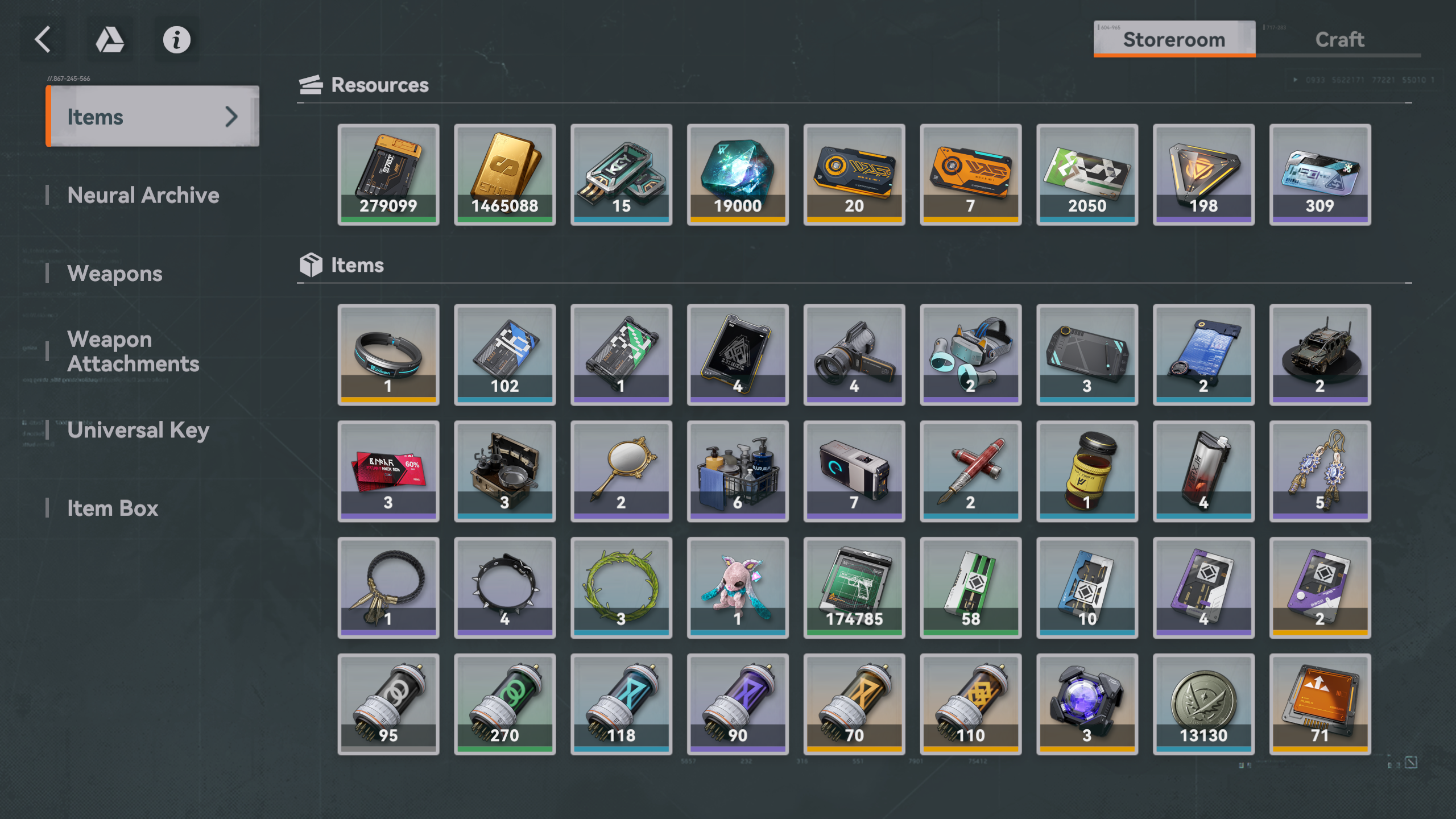The width and height of the screenshot is (1456, 819).
Task: Select the teal crystal resource 19000
Action: point(738,175)
